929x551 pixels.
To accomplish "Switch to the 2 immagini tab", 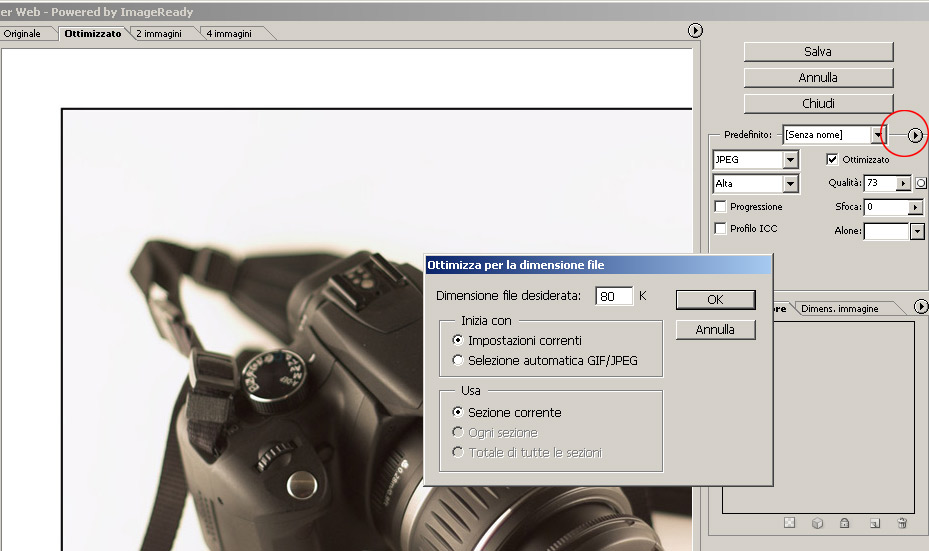I will point(159,33).
